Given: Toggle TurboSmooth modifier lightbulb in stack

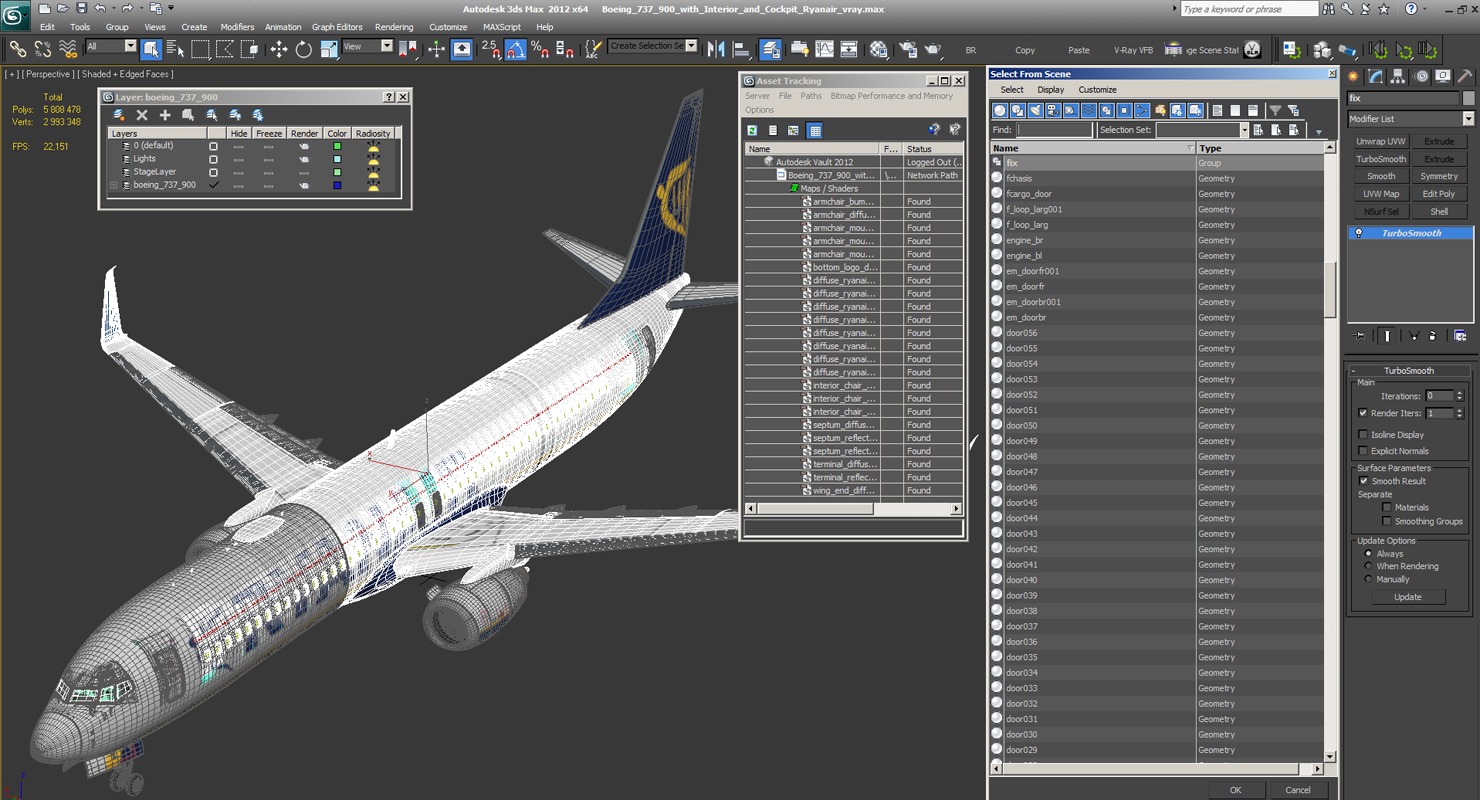Looking at the screenshot, I should coord(1359,233).
